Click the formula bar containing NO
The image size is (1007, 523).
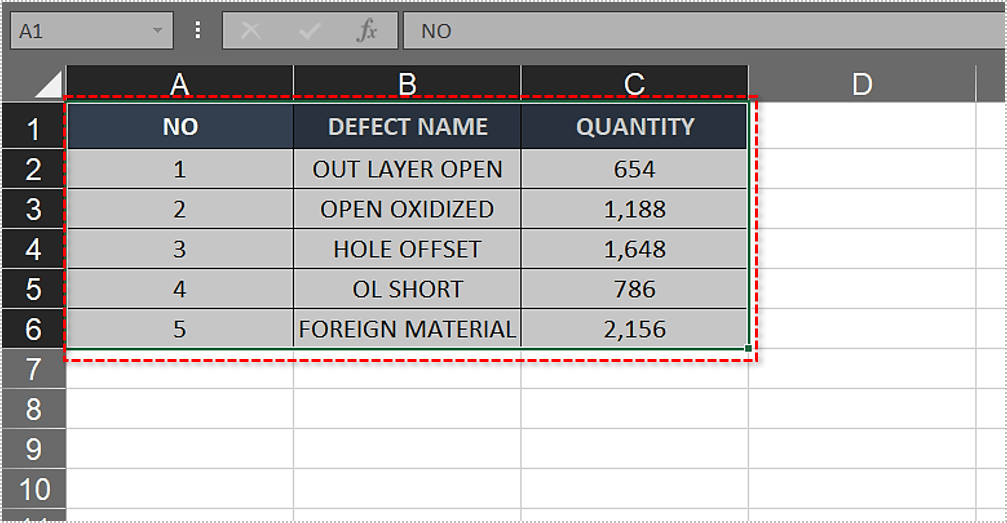pos(700,31)
